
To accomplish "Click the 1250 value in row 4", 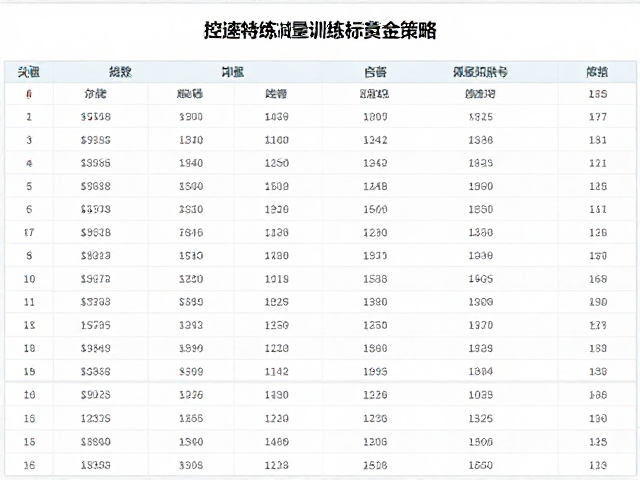I will point(276,163).
